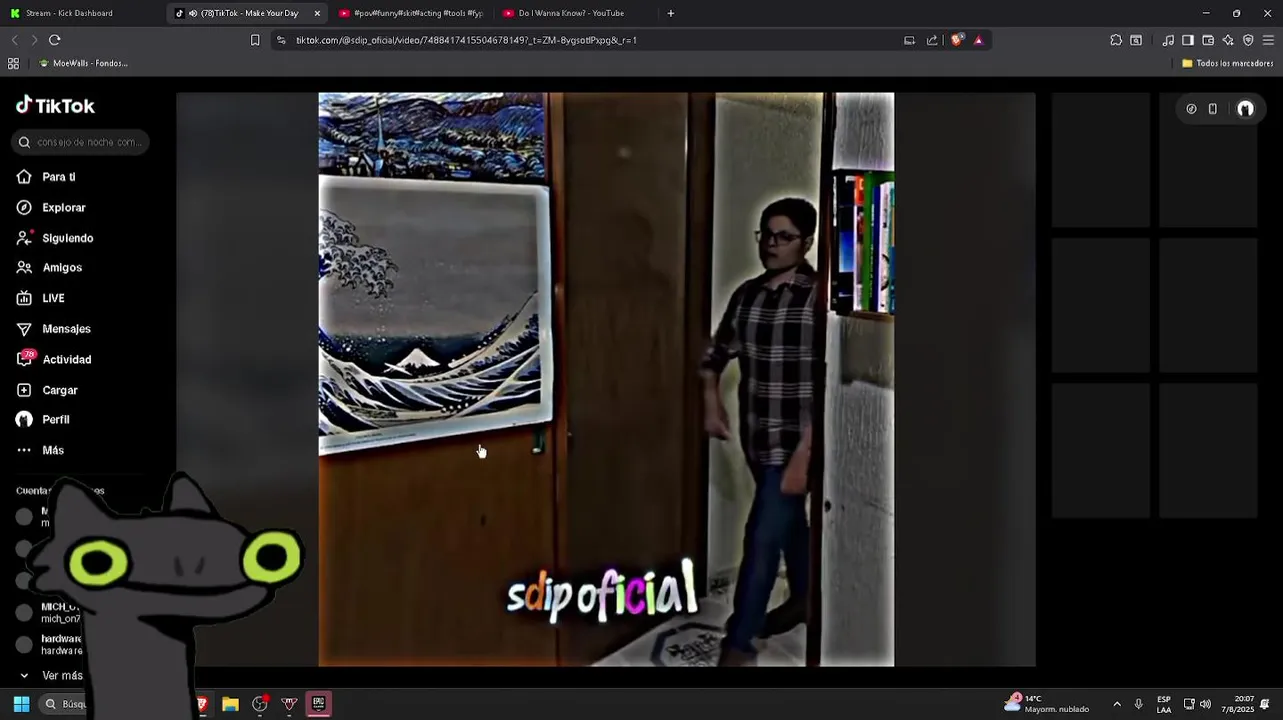
Task: Open Todos los marcadores folder
Action: coord(1227,63)
